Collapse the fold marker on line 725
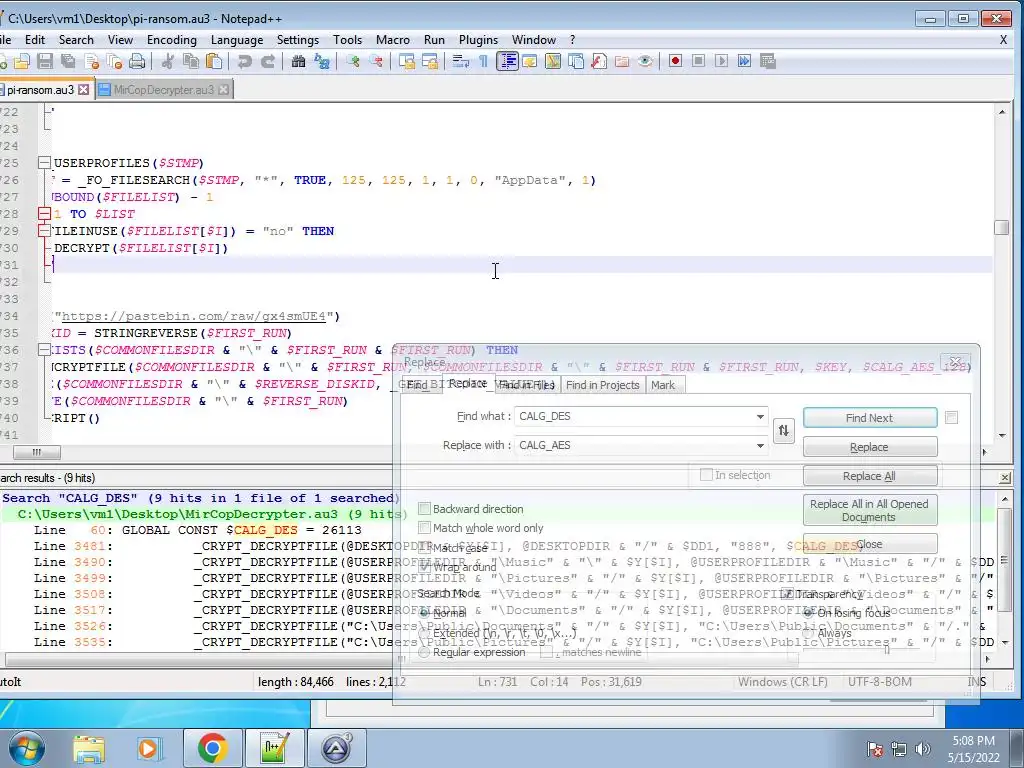 44,163
